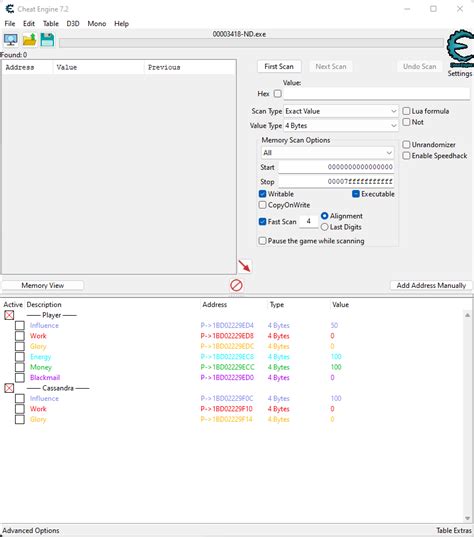
Task: Select the P->1BD02229ECC address cell
Action: tap(227, 367)
